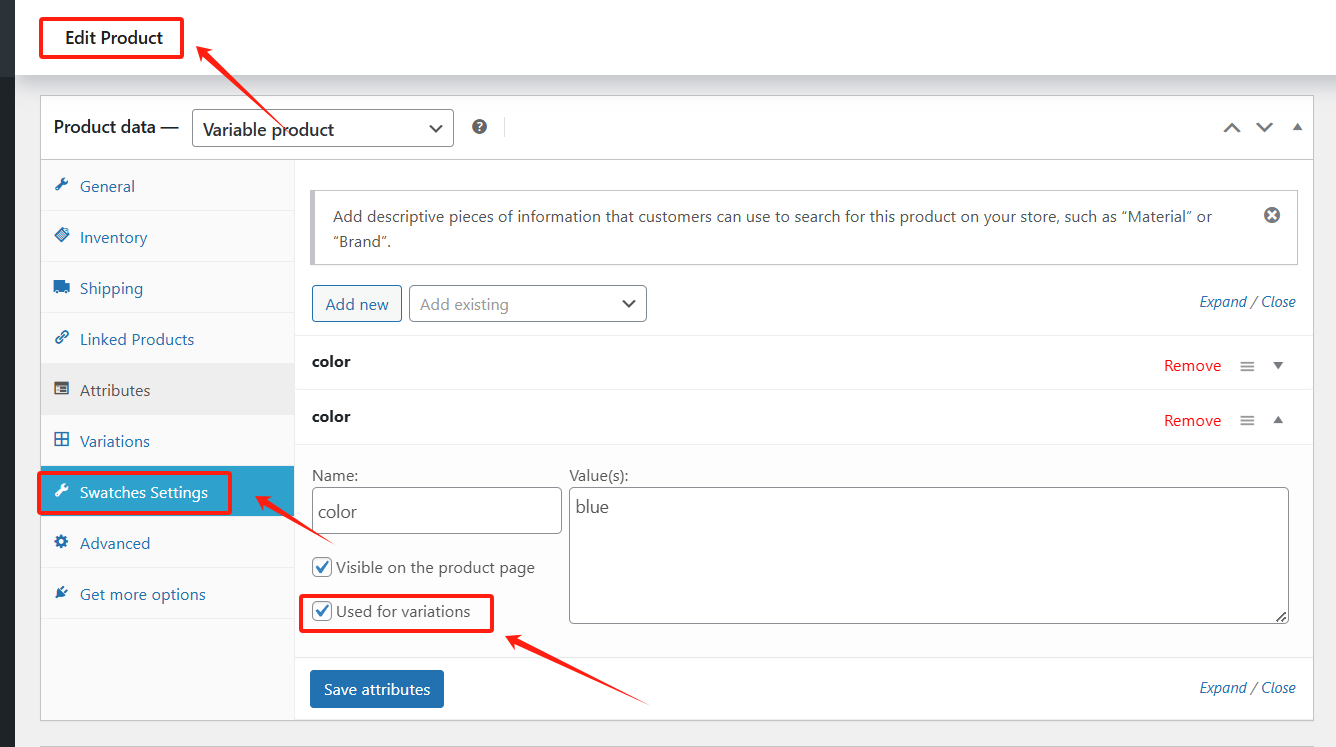The image size is (1336, 747).
Task: Click drag handle of first color attribute
Action: pos(1247,366)
